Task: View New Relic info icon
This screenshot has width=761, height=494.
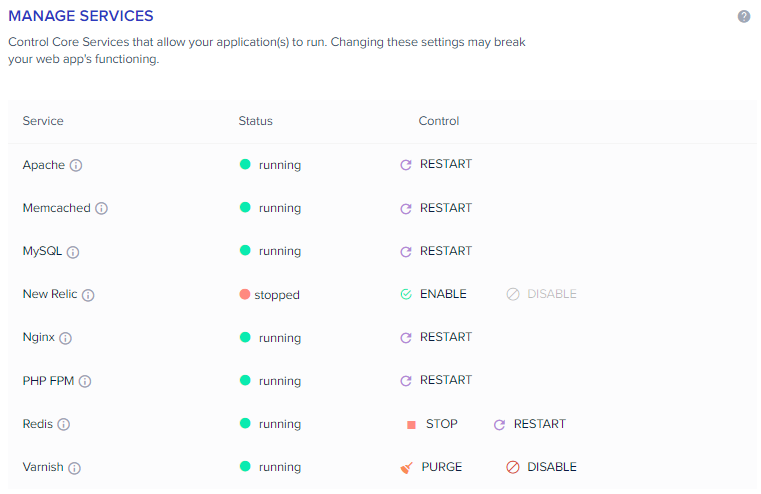Action: [x=88, y=295]
